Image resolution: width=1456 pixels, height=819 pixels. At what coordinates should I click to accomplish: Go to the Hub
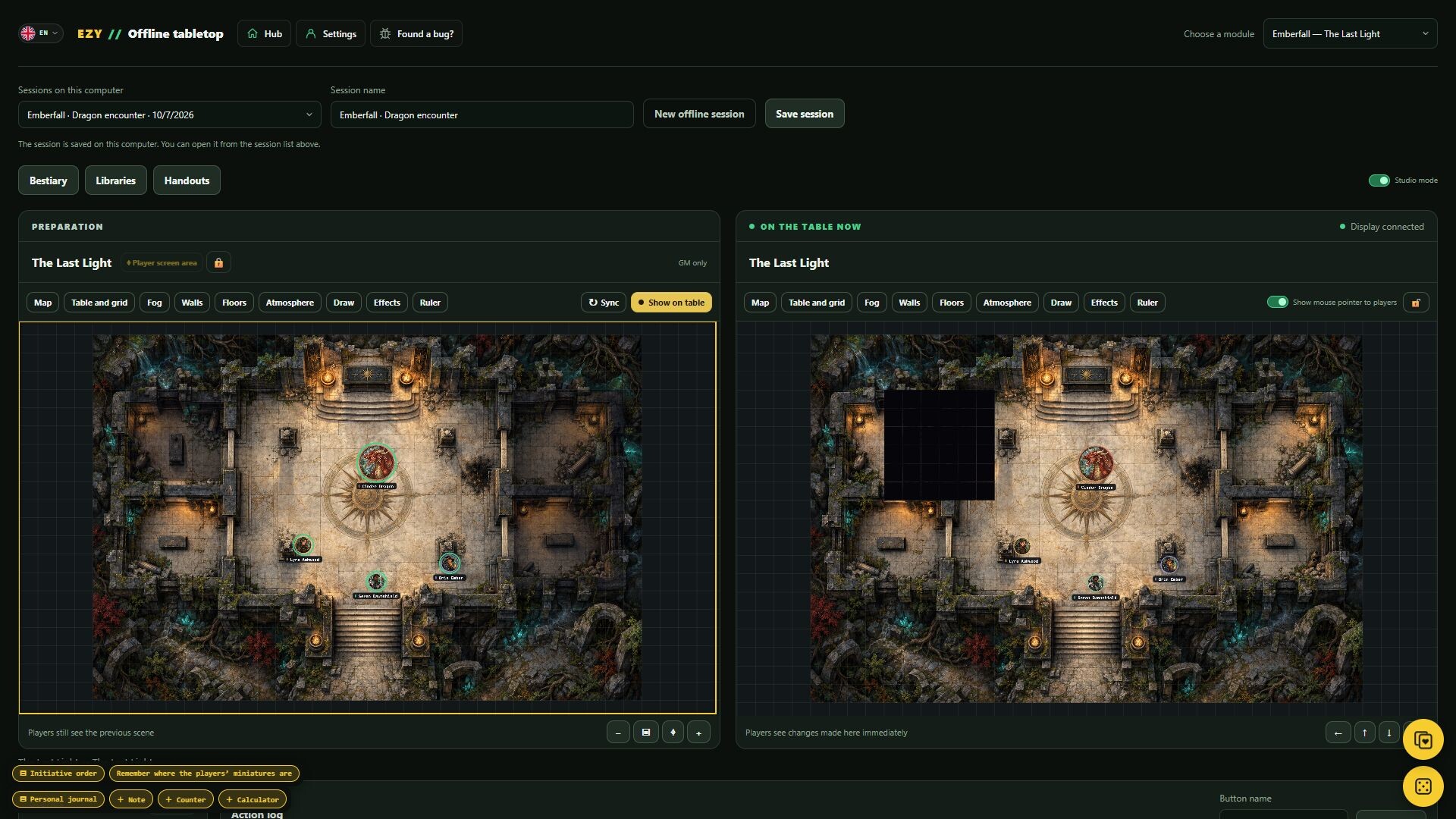pos(264,34)
